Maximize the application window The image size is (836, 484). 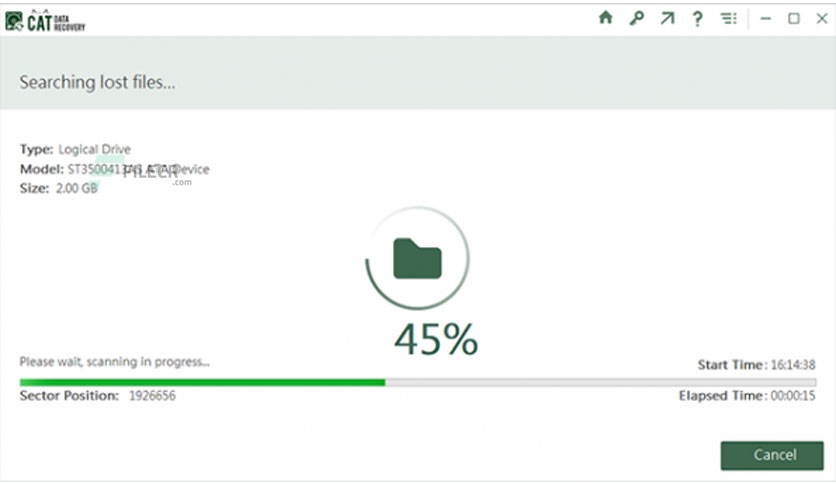(x=794, y=19)
